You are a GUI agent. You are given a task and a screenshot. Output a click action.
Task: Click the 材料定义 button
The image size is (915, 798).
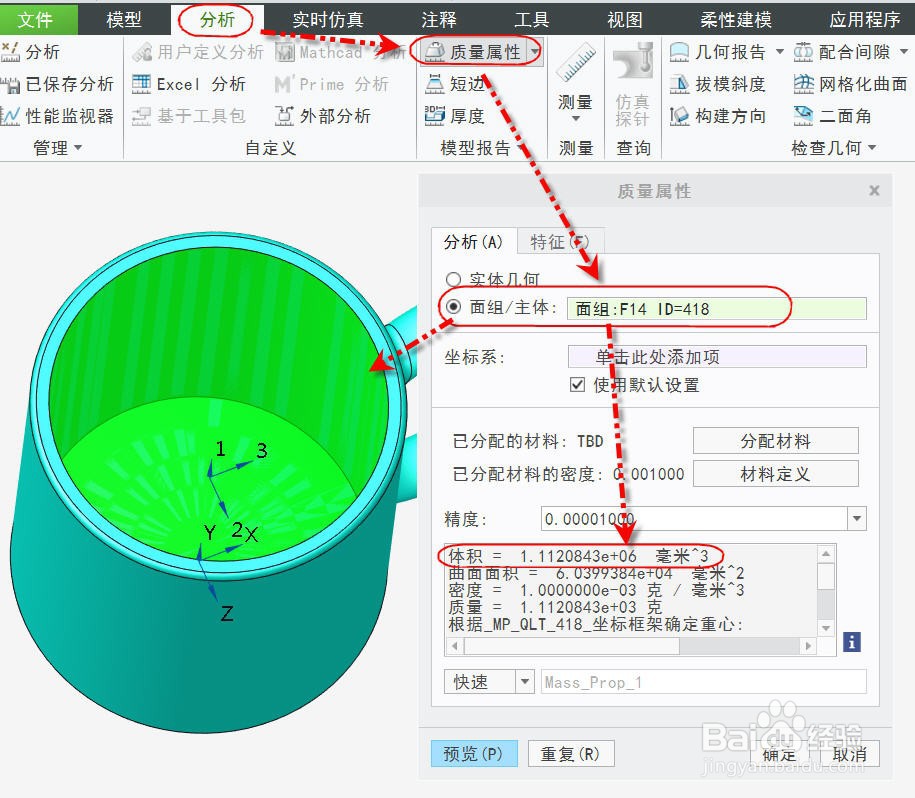point(776,474)
